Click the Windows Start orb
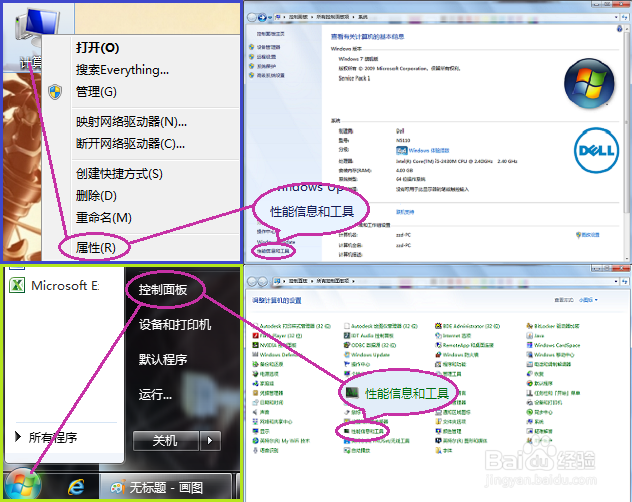The image size is (632, 502). [x=23, y=485]
